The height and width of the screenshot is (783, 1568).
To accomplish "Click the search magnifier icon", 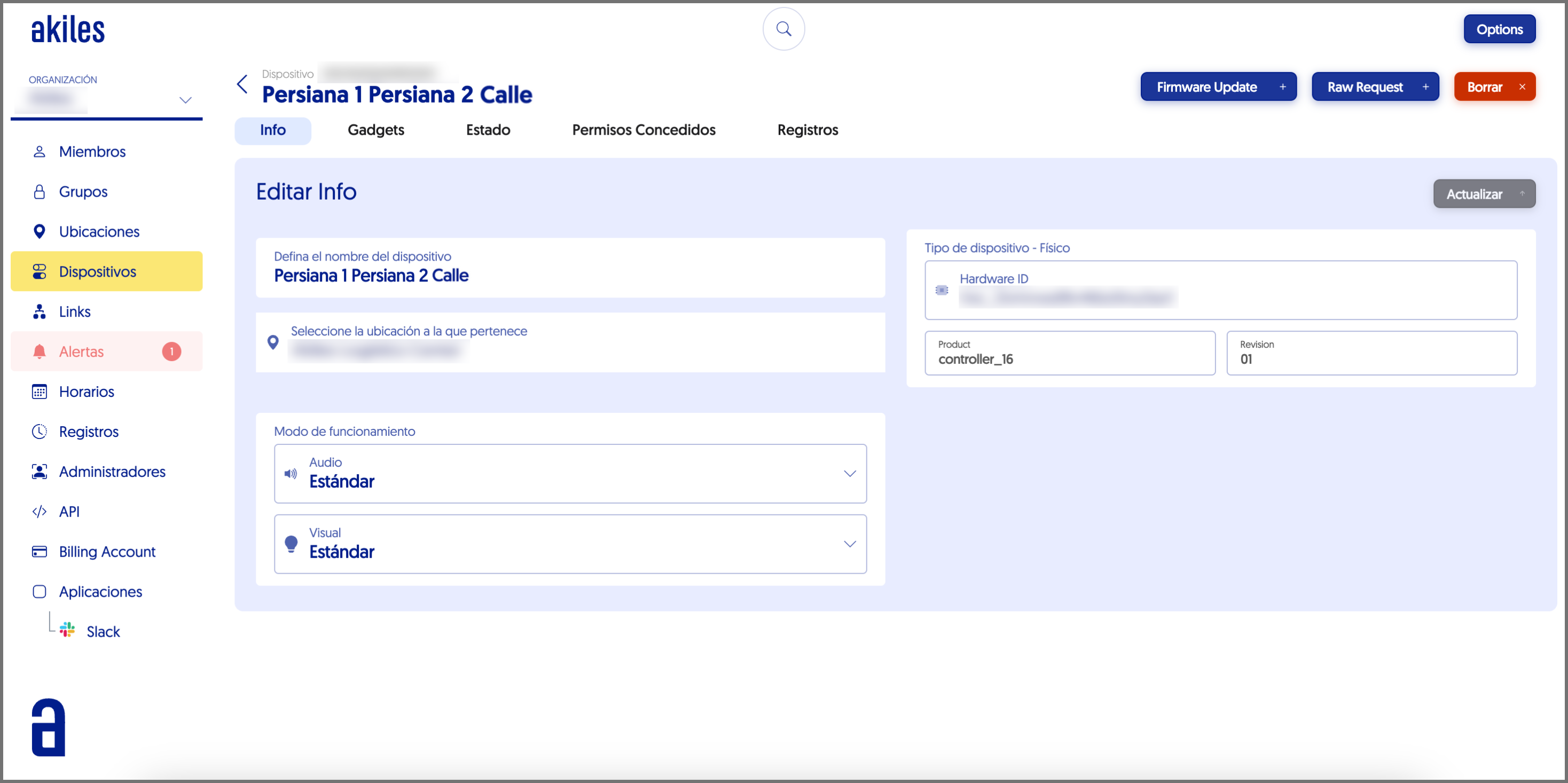I will pos(783,29).
